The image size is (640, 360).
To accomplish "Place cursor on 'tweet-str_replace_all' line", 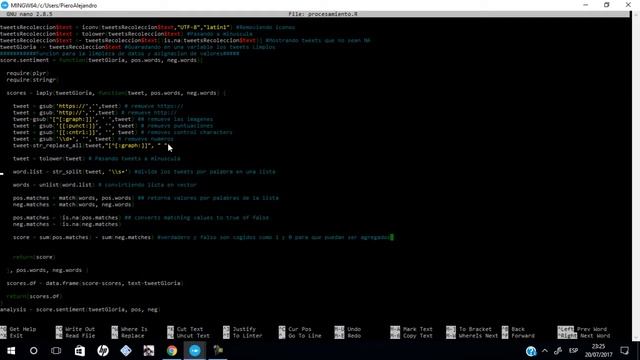I will [x=91, y=145].
